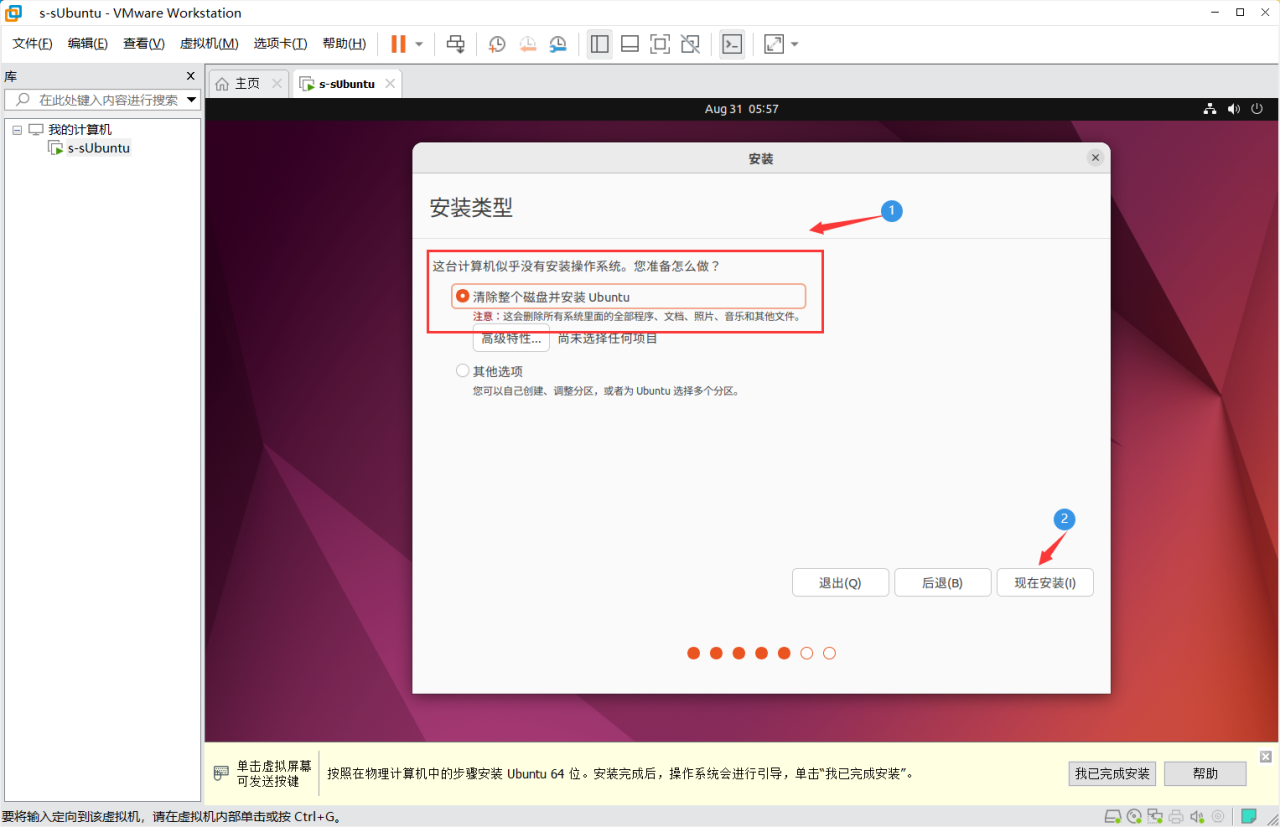Screen dimensions: 1280x827
Task: Click the printer device status icon
Action: pyautogui.click(x=1176, y=817)
